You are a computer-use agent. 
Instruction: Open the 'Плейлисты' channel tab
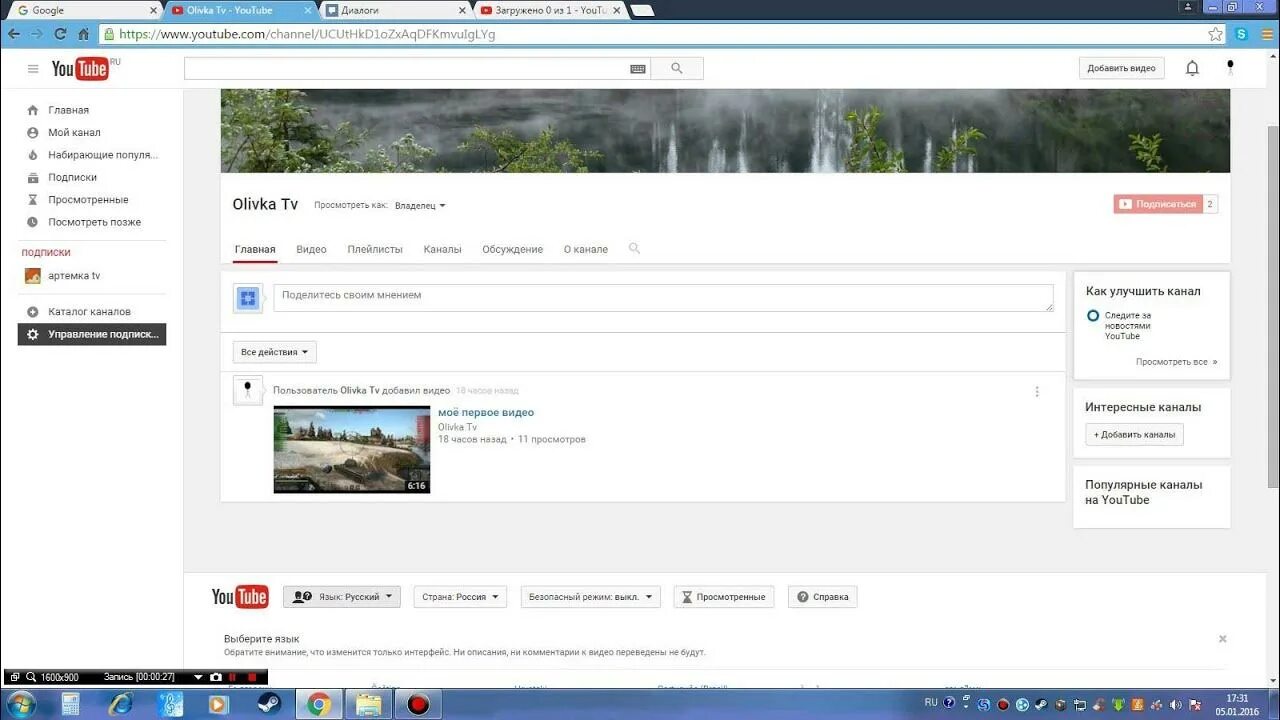(375, 249)
